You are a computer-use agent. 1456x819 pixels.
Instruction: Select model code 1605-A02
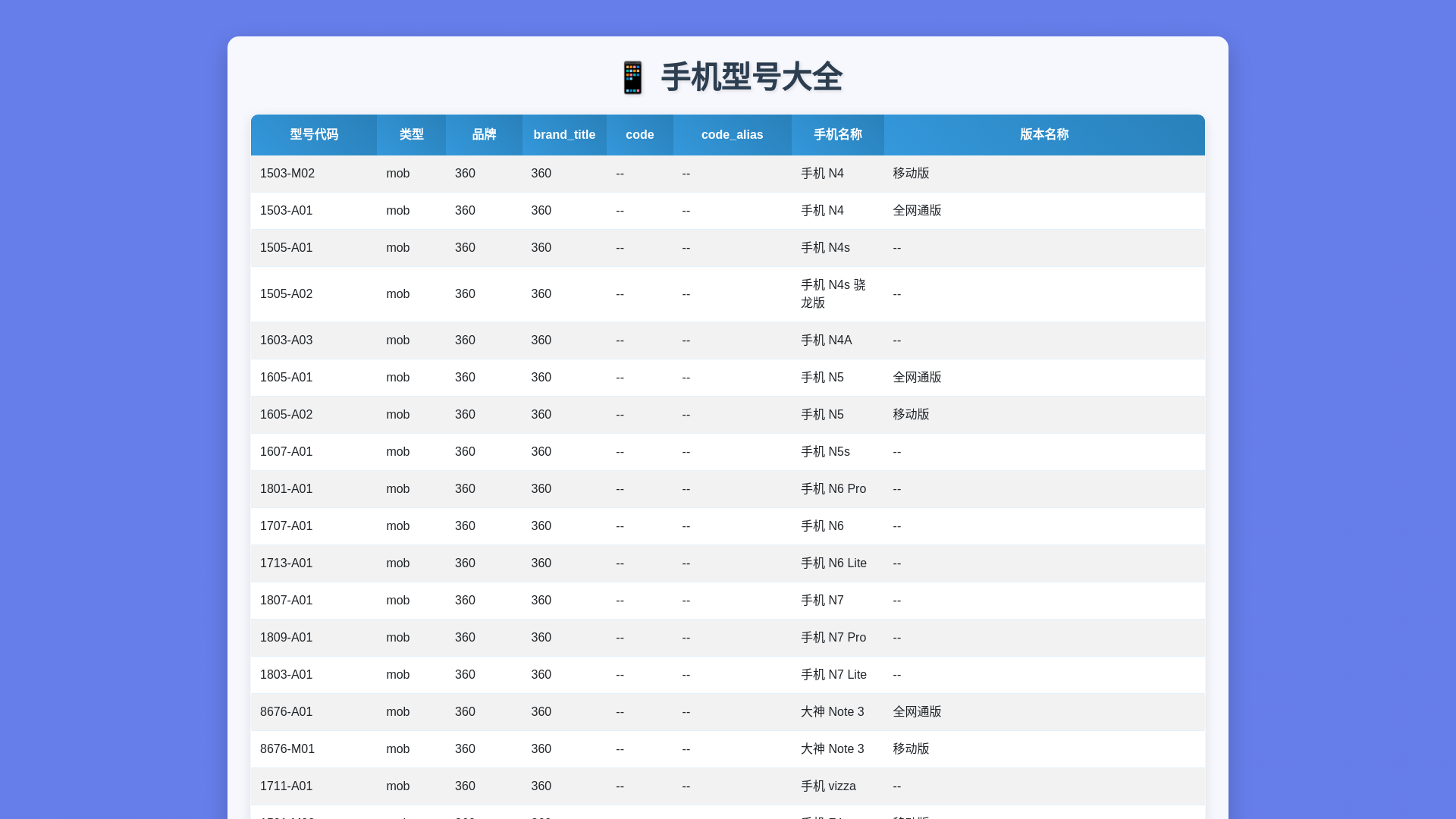(x=287, y=415)
